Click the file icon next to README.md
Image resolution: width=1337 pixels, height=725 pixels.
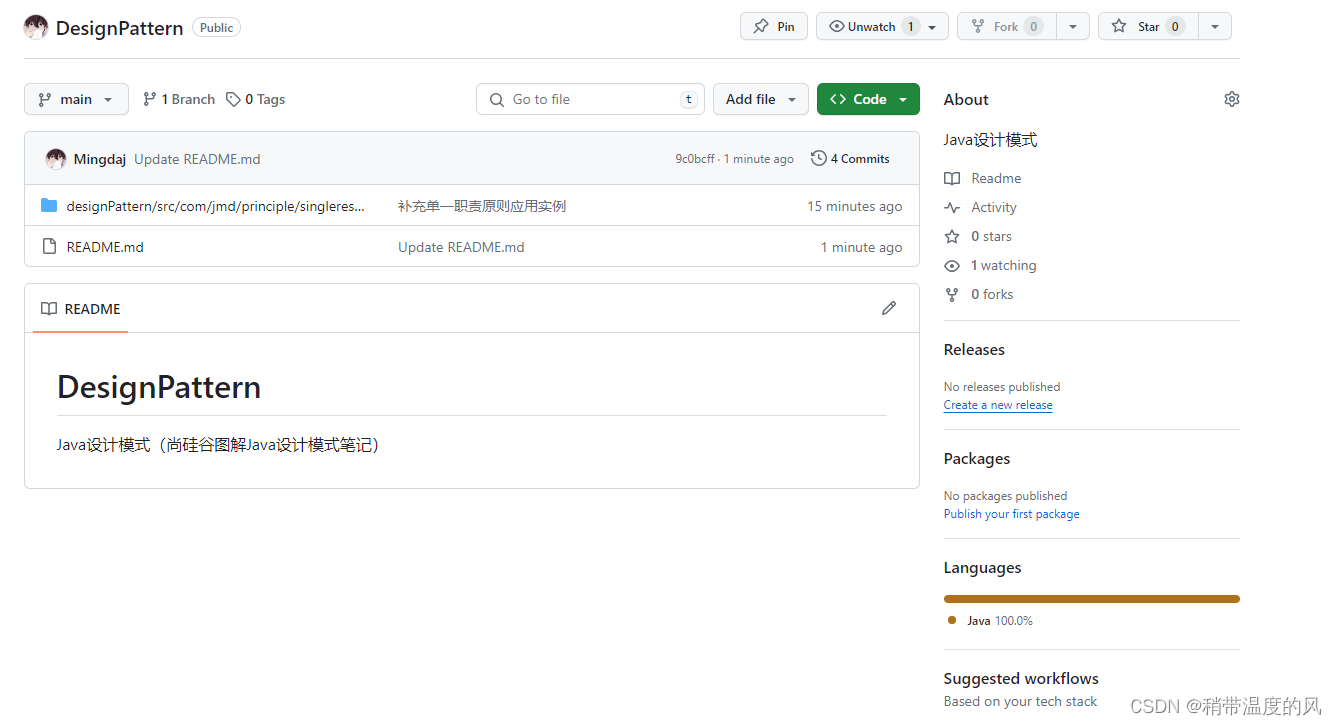(x=49, y=246)
